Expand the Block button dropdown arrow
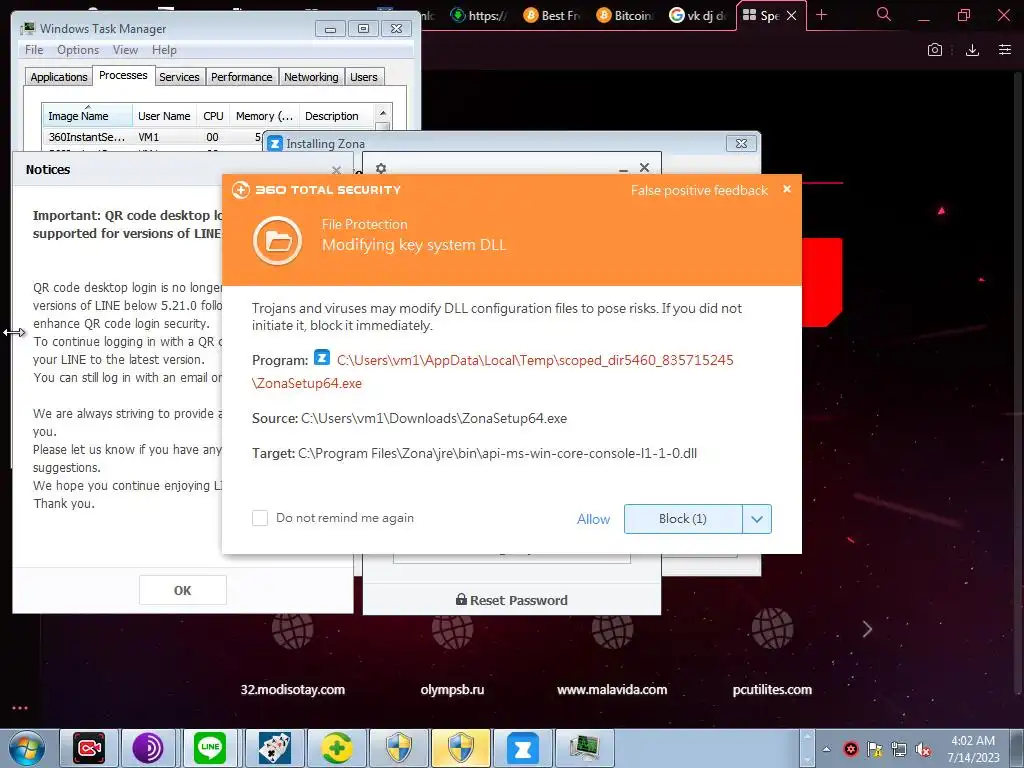This screenshot has height=768, width=1024. coord(757,519)
